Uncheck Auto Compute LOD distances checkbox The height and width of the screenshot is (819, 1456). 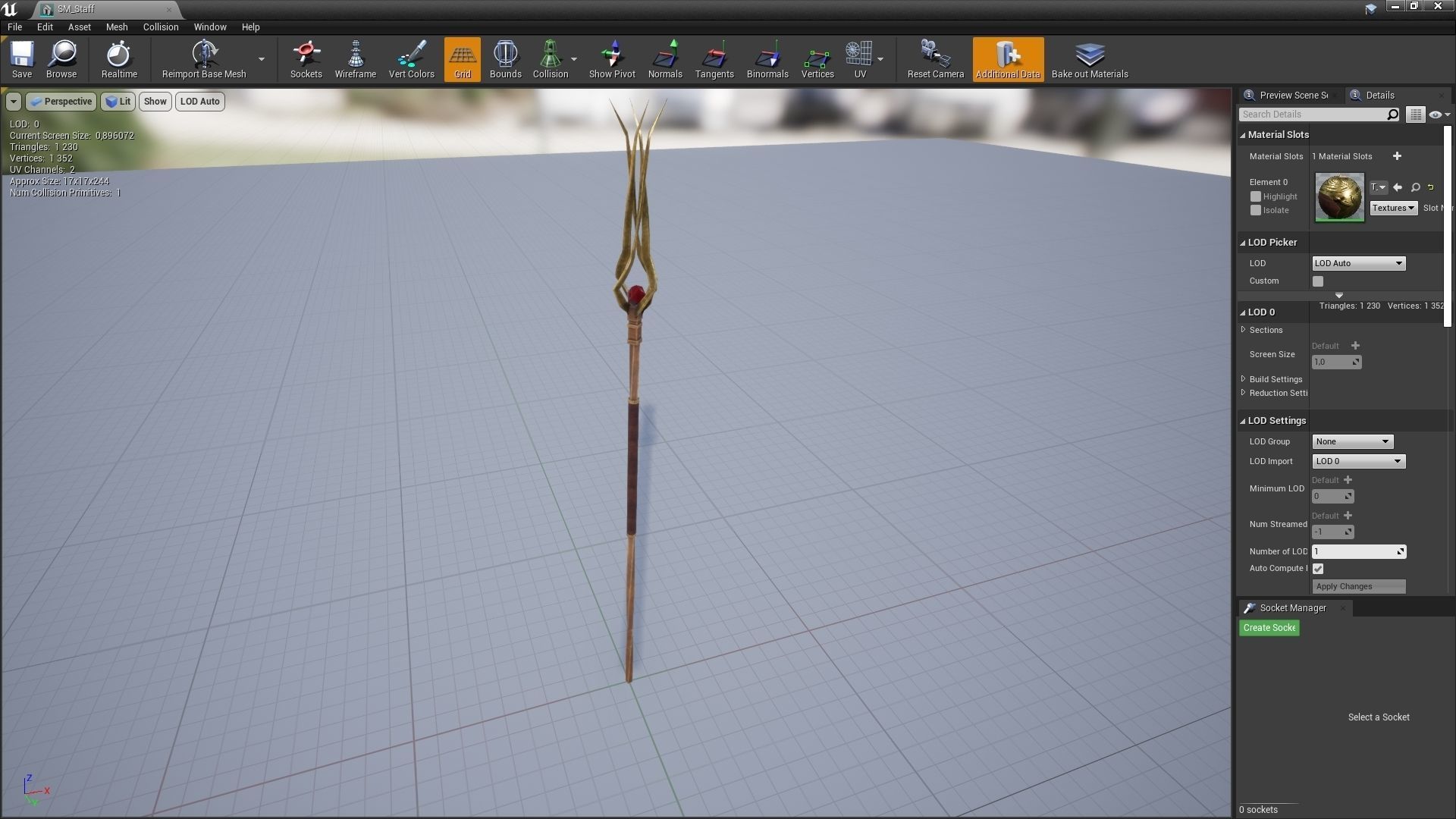pyautogui.click(x=1318, y=569)
